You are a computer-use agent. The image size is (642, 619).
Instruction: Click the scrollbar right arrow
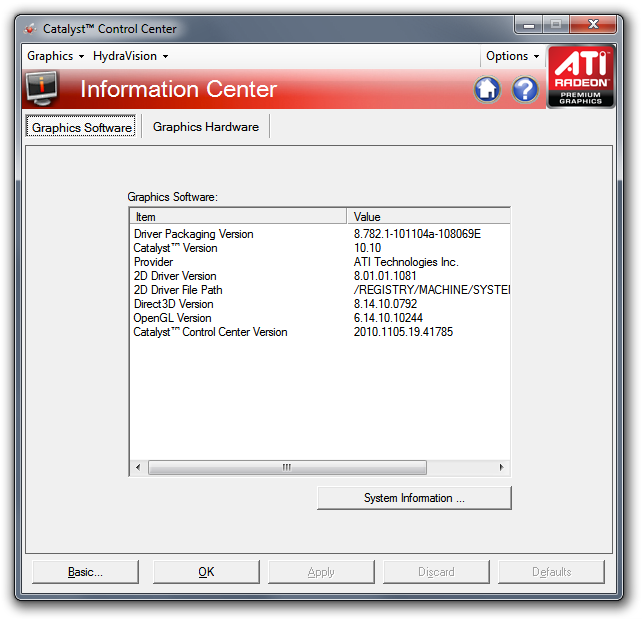[x=502, y=467]
